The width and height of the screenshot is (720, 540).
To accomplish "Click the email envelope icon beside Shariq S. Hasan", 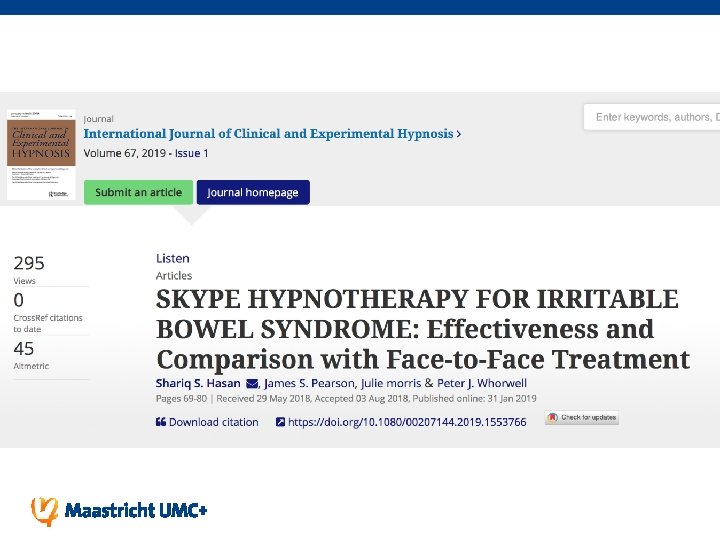I will click(x=252, y=383).
